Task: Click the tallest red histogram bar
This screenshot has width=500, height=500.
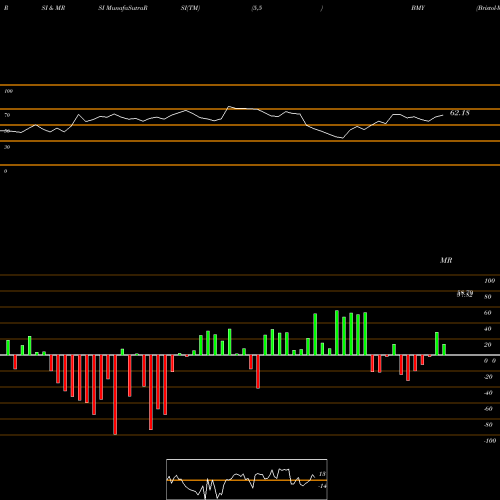Action: click(x=115, y=395)
